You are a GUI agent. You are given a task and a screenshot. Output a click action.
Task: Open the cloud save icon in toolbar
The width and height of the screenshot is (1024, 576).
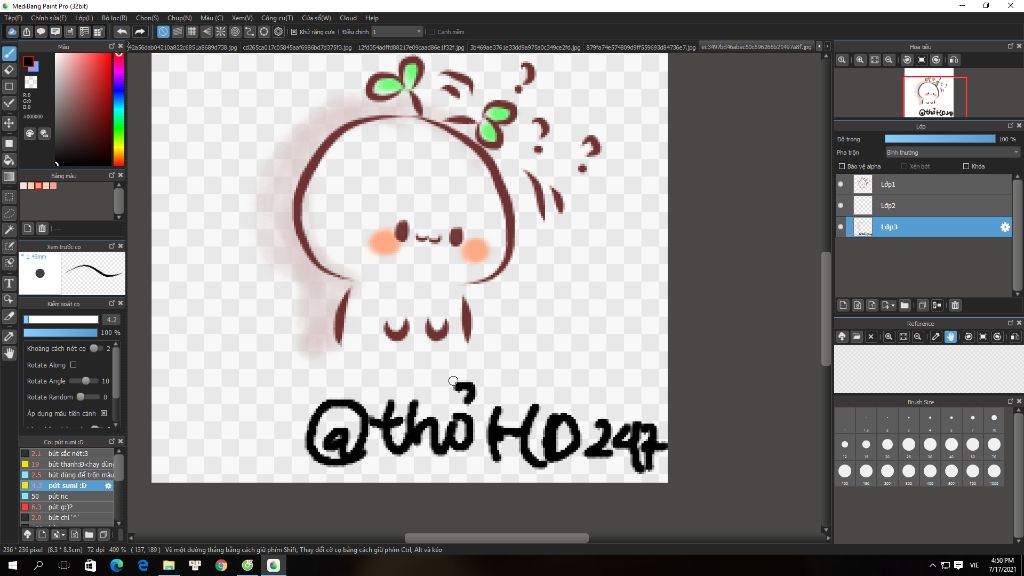pos(12,31)
